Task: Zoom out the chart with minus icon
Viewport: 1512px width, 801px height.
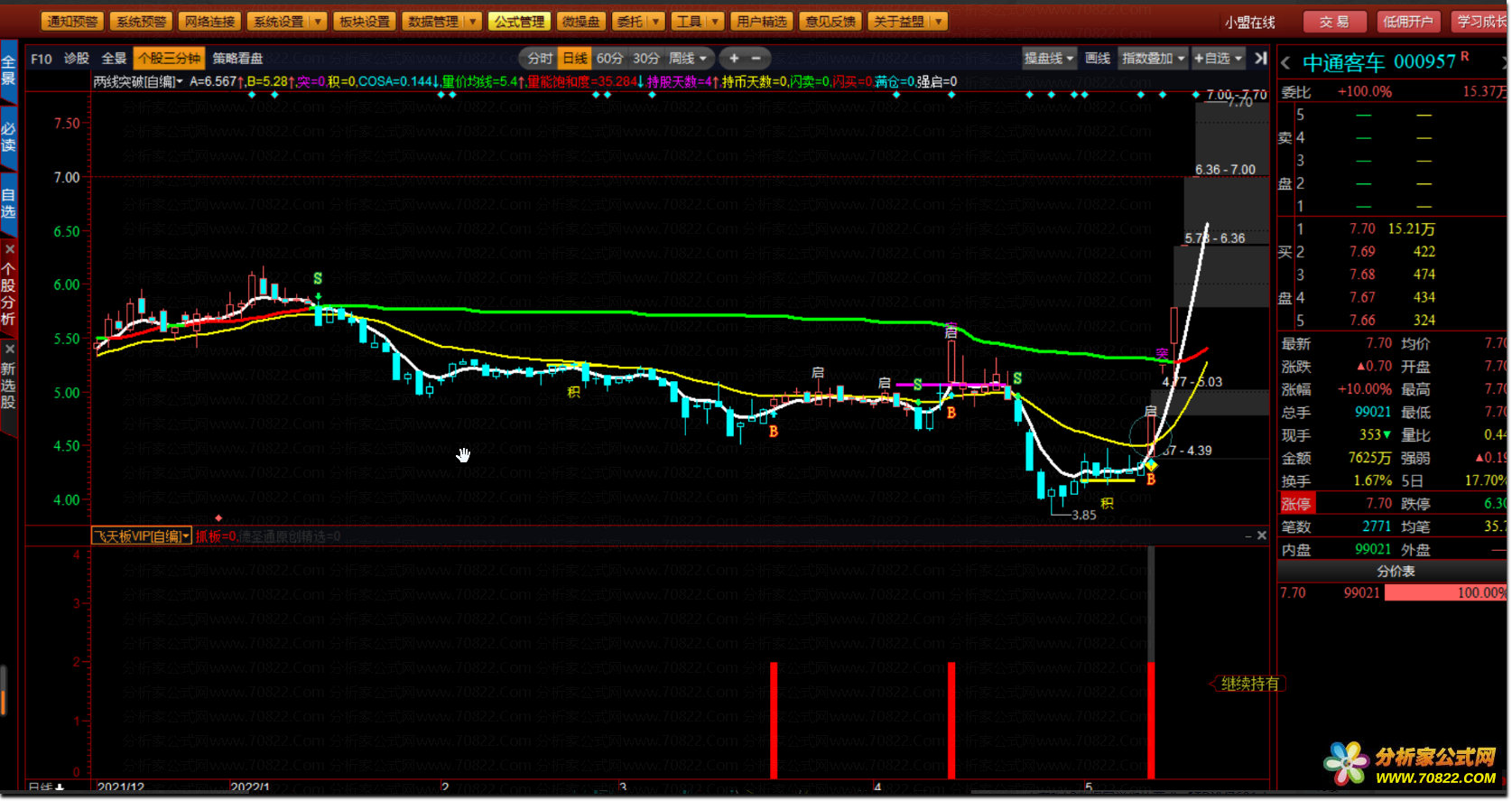Action: tap(756, 59)
